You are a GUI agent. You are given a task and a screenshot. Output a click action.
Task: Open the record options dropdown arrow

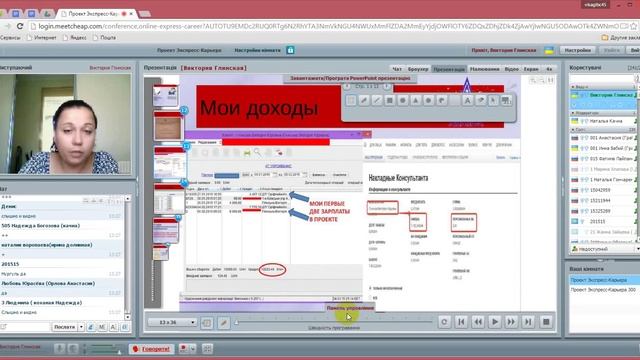(x=193, y=349)
